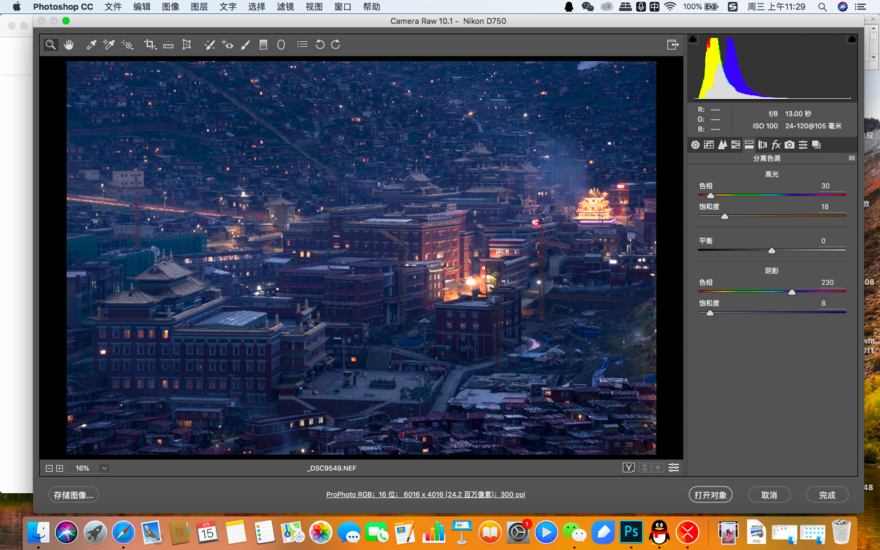This screenshot has width=880, height=550.
Task: Toggle shadow clipping warning in histogram
Action: coord(692,40)
